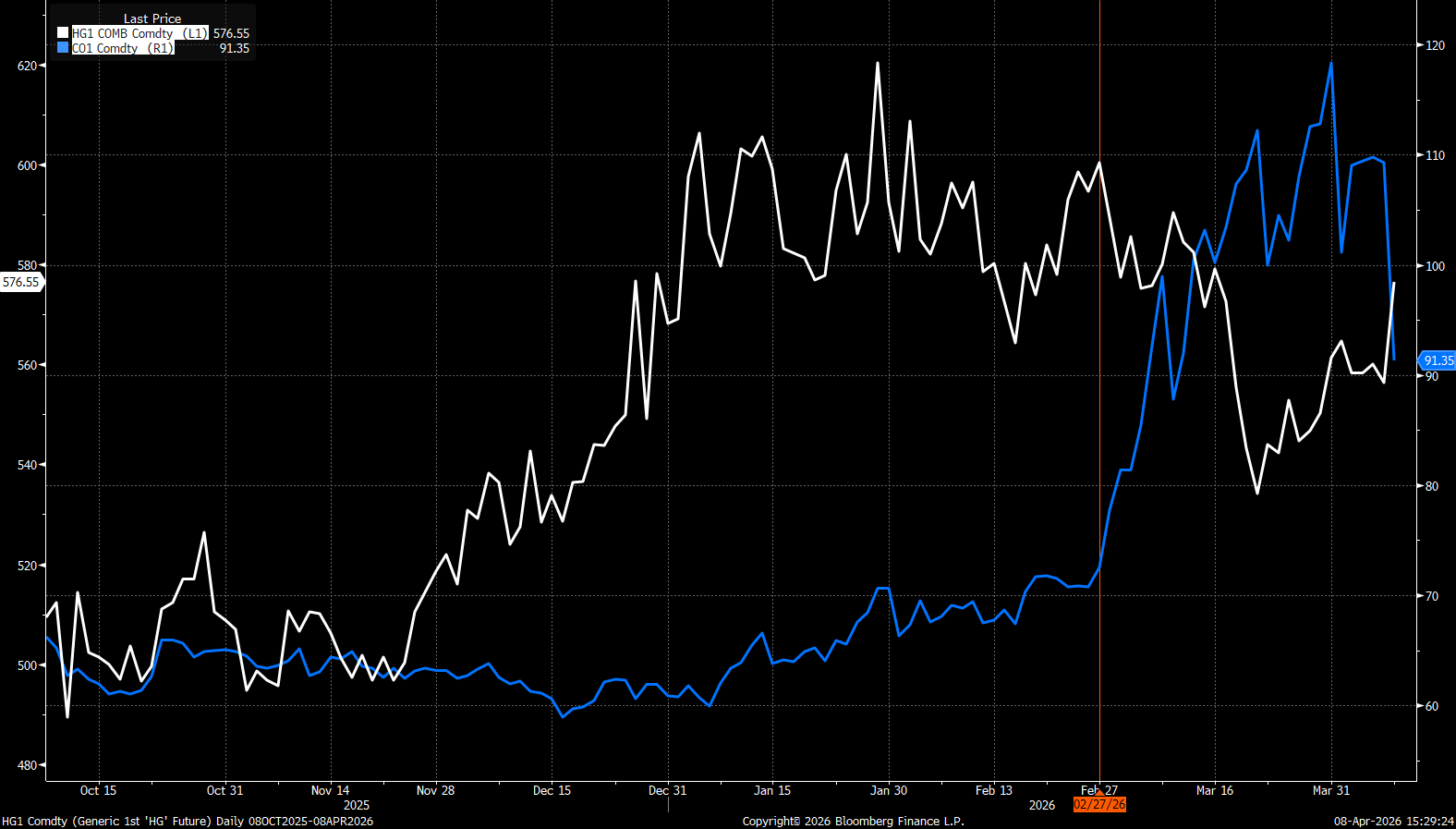Click the blue 91.35 right-axis price tag
Screen dimensions: 1456x829
pos(1438,360)
